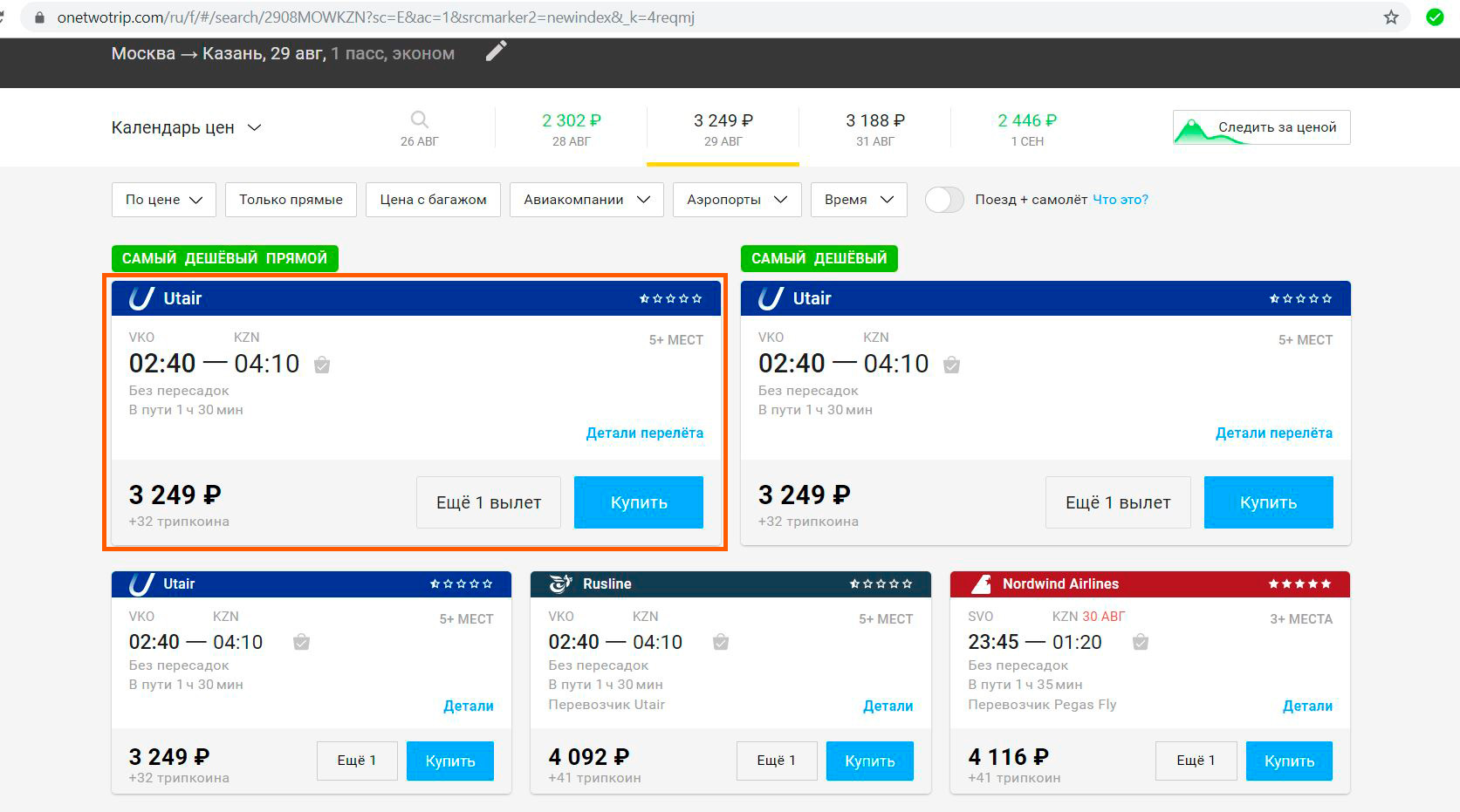Image resolution: width=1460 pixels, height=812 pixels.
Task: Click baggage icon in lower Utair card
Action: pos(301,642)
